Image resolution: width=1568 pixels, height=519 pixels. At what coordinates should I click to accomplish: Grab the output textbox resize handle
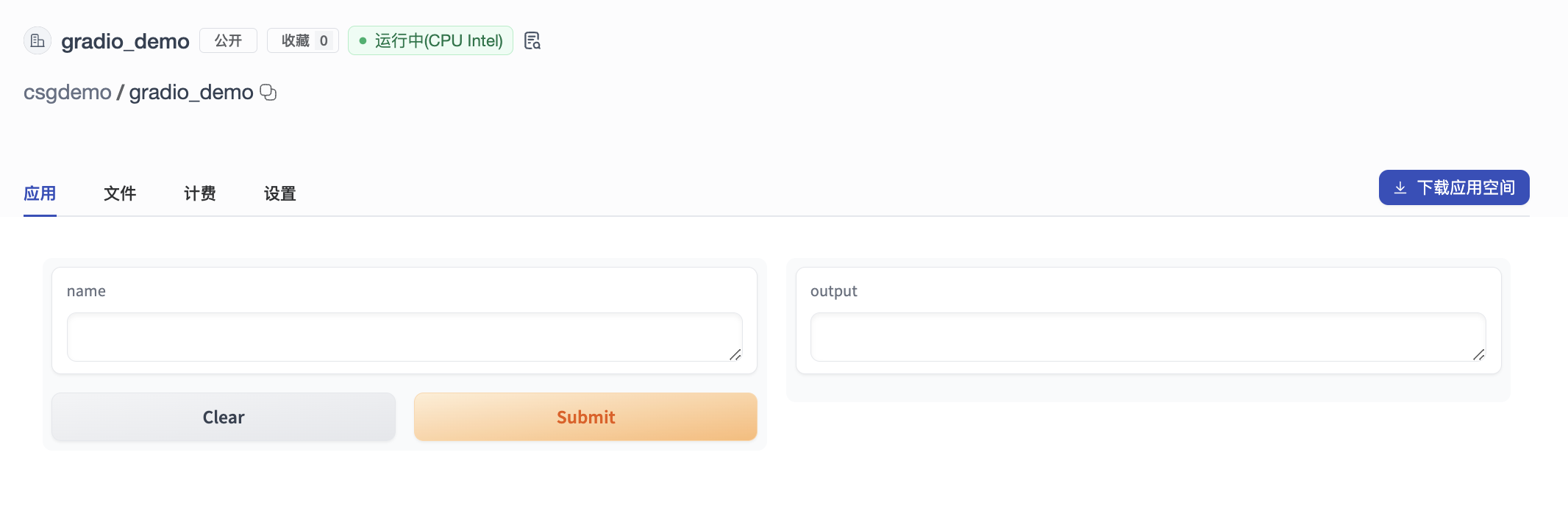tap(1478, 354)
